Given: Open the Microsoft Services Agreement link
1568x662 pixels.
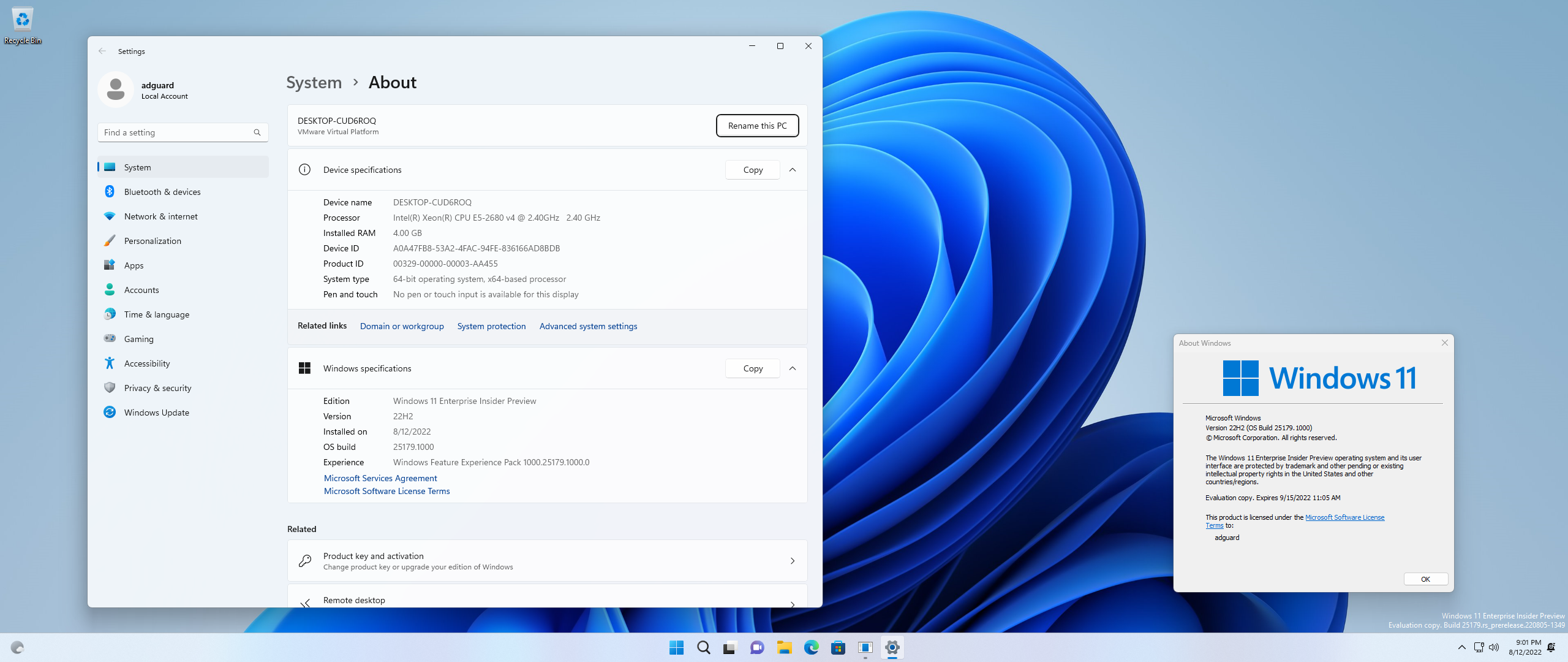Looking at the screenshot, I should pyautogui.click(x=380, y=478).
